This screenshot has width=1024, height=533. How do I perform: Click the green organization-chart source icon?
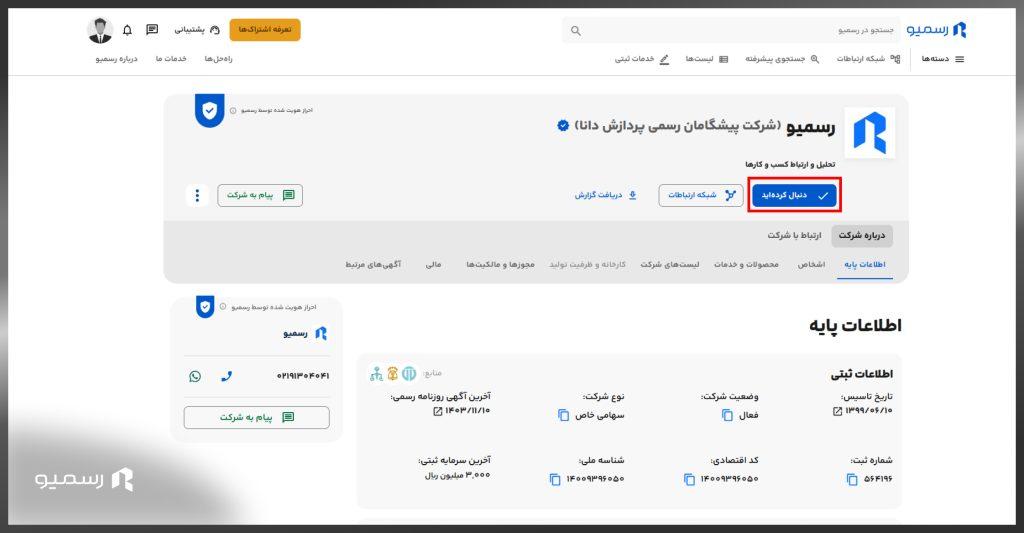tap(376, 374)
